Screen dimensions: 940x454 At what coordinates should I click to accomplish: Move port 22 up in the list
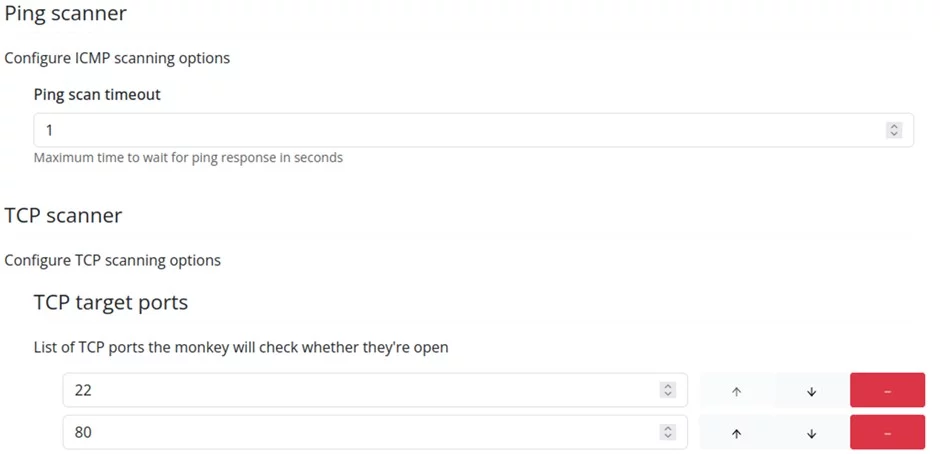coord(736,391)
